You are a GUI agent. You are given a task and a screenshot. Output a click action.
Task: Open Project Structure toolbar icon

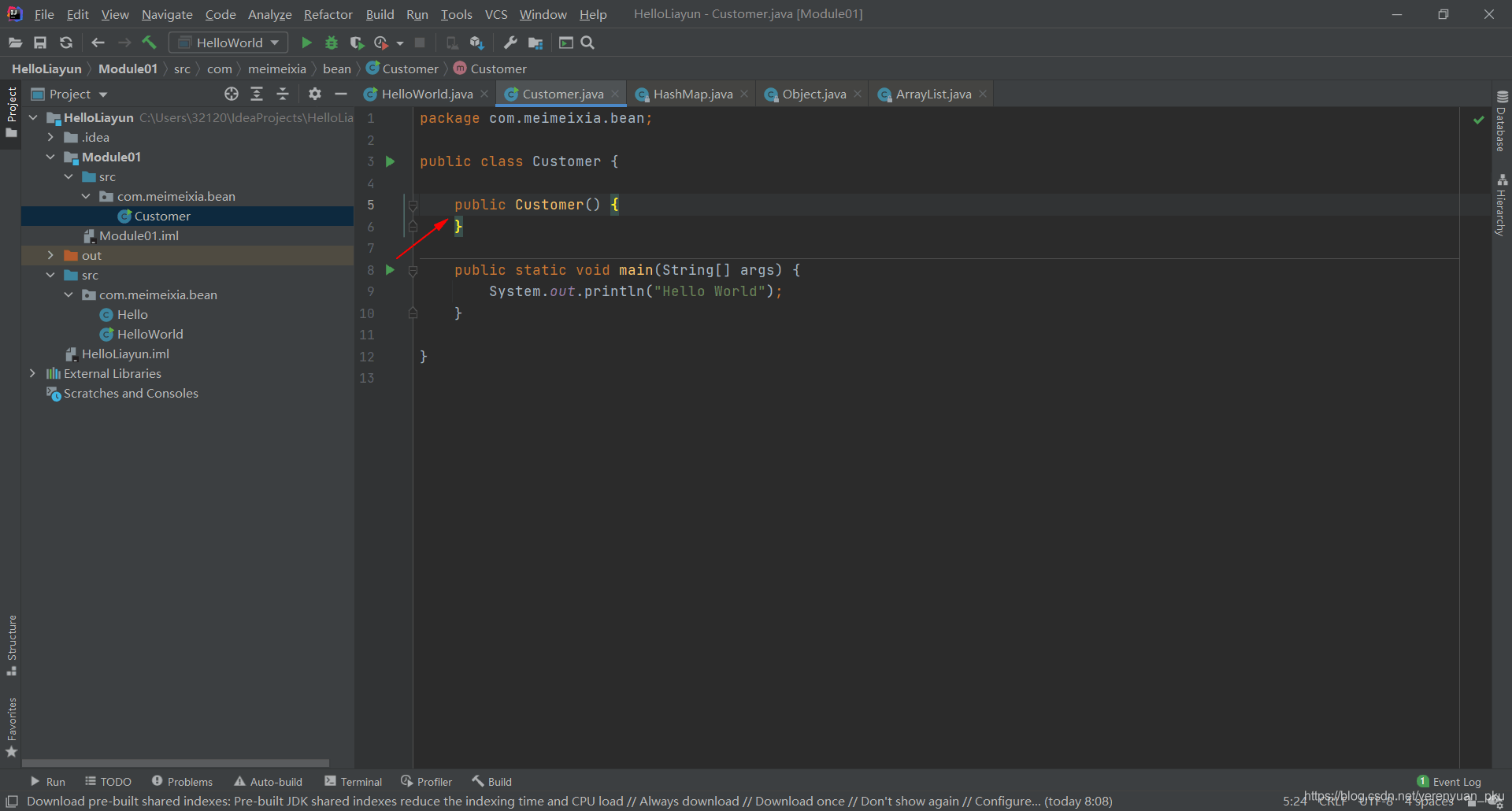(536, 43)
